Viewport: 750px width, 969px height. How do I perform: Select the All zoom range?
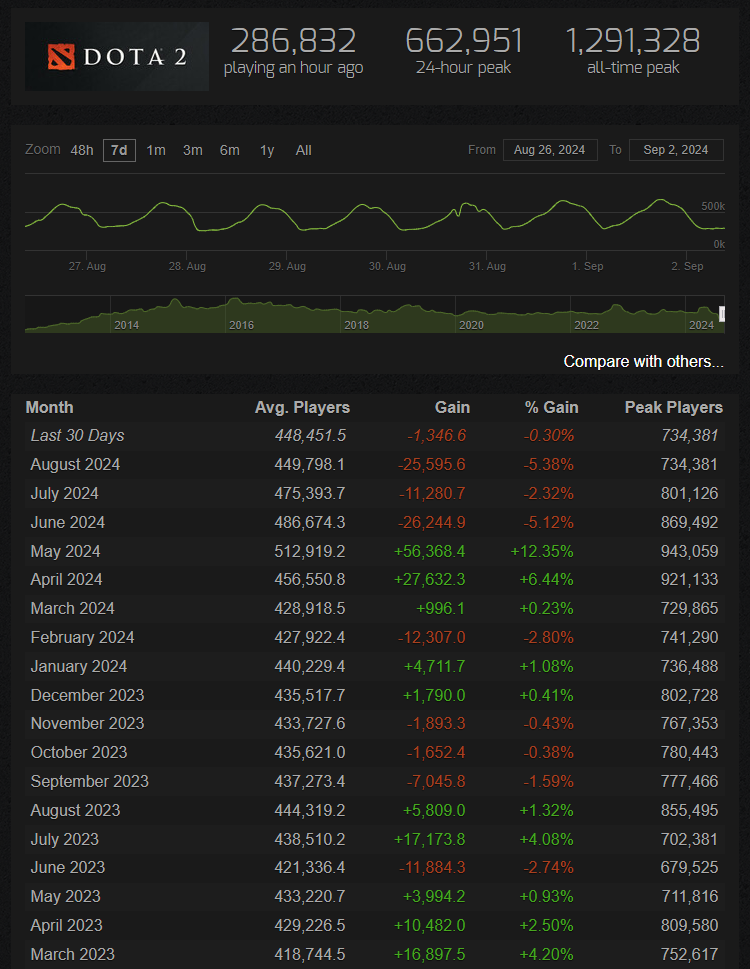[303, 150]
